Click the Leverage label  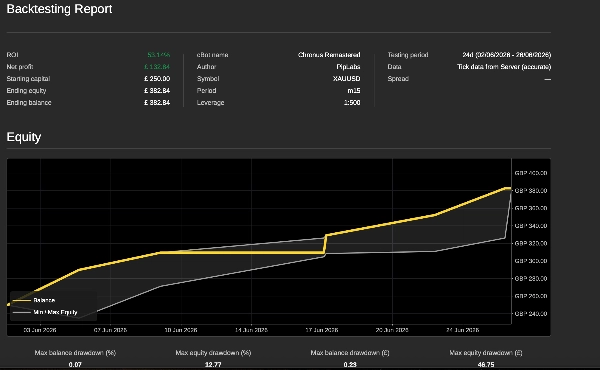[x=210, y=103]
